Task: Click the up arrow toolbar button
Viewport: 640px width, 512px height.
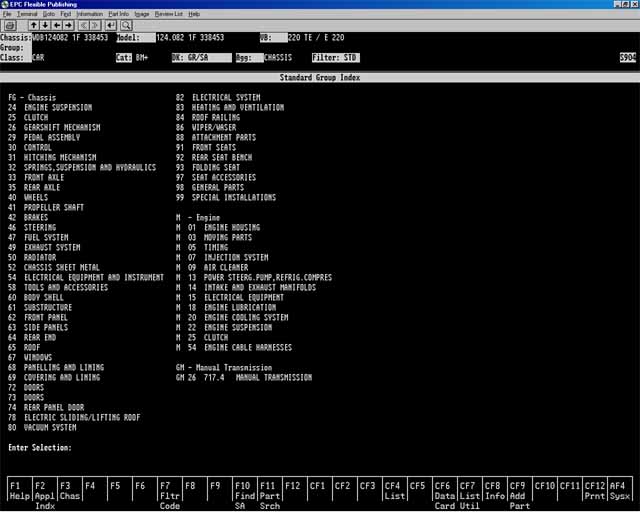Action: [x=34, y=25]
